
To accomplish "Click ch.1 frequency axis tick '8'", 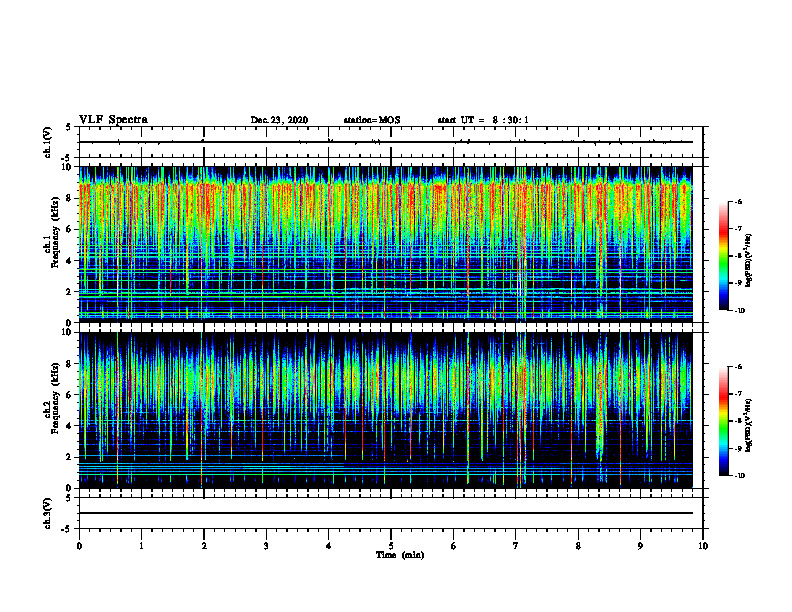I will (x=70, y=198).
